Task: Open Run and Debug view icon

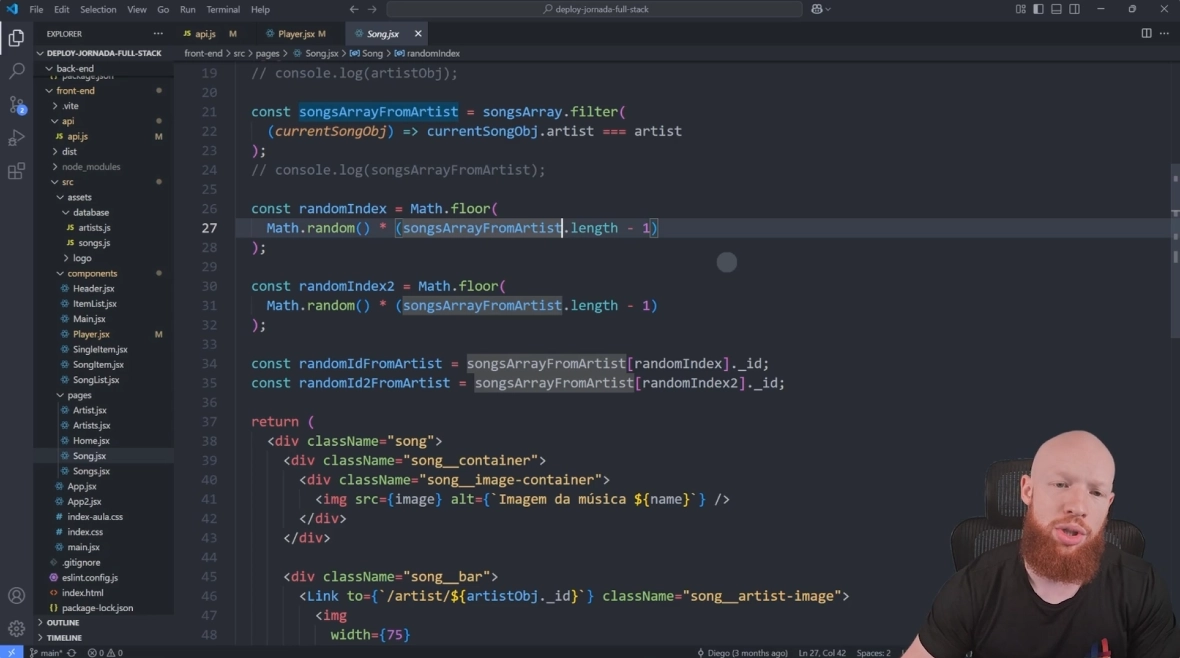Action: pyautogui.click(x=16, y=138)
